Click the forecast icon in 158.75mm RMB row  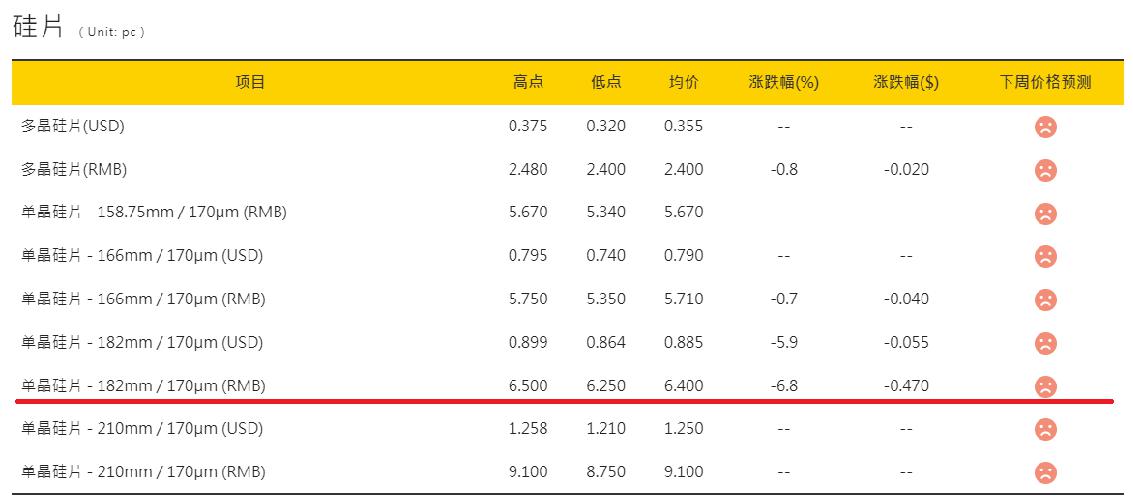pyautogui.click(x=1045, y=213)
